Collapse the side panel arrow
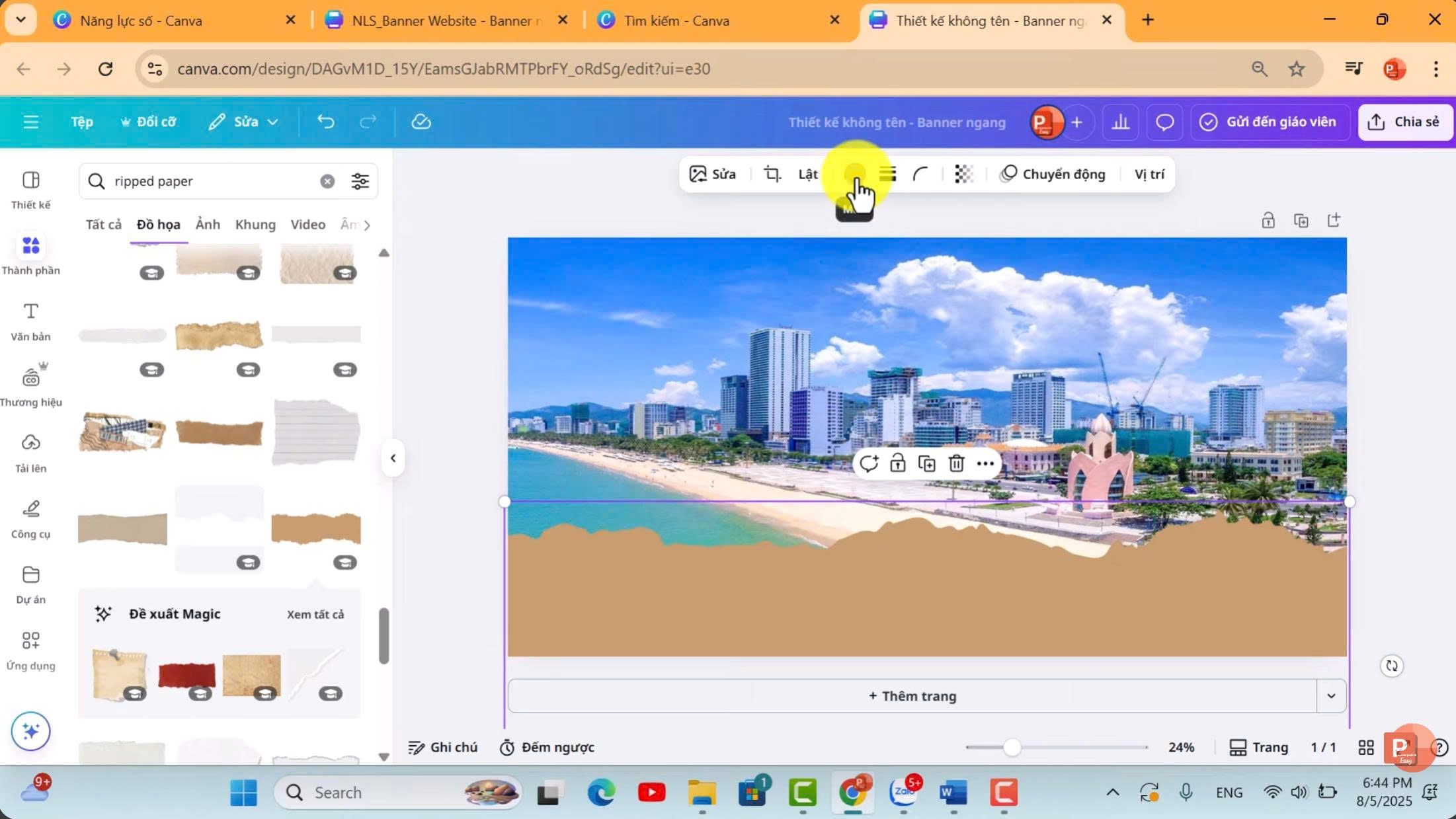The width and height of the screenshot is (1456, 819). [393, 458]
